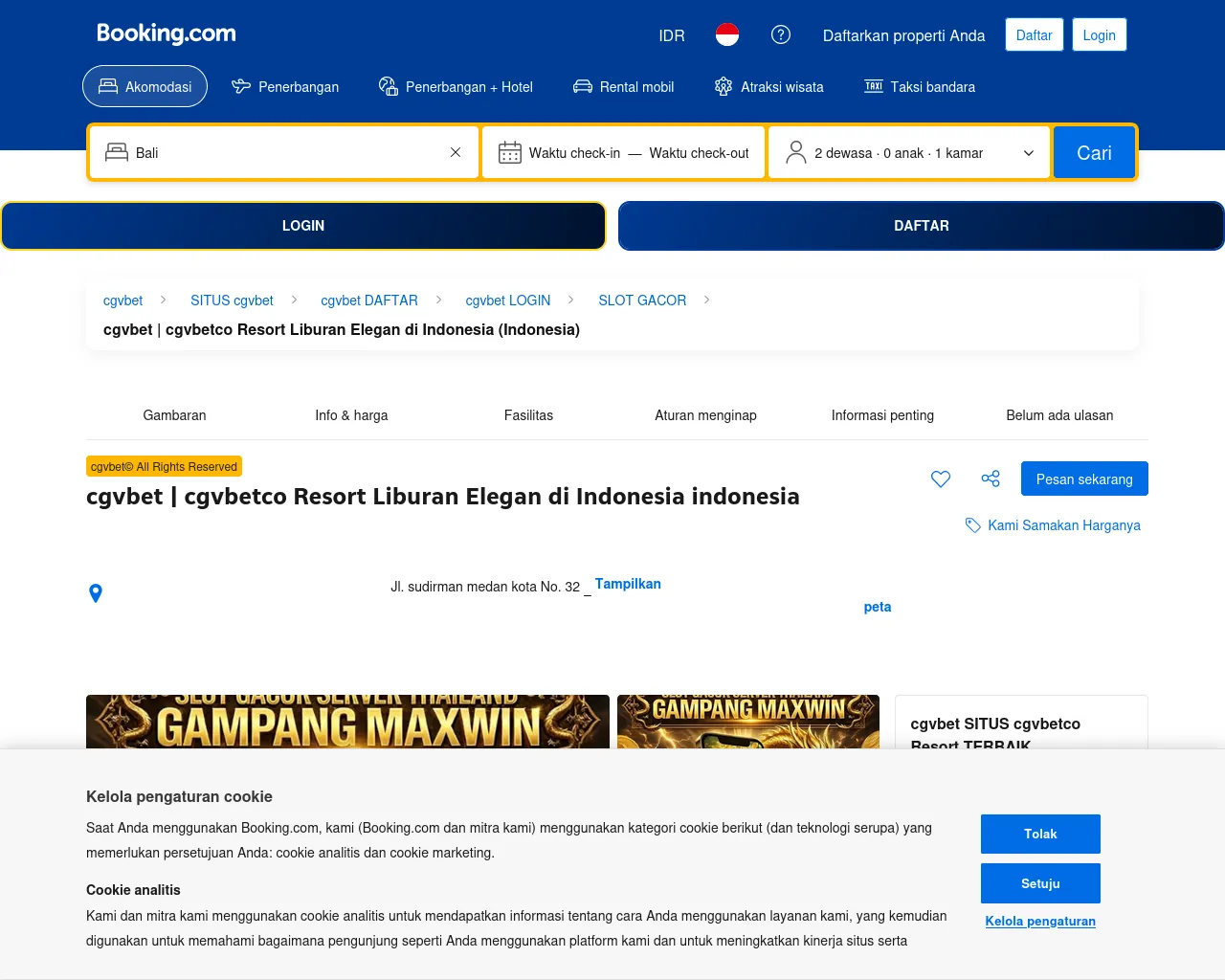The image size is (1225, 980).
Task: Click Kami Samakan Harganya link
Action: (x=1053, y=525)
